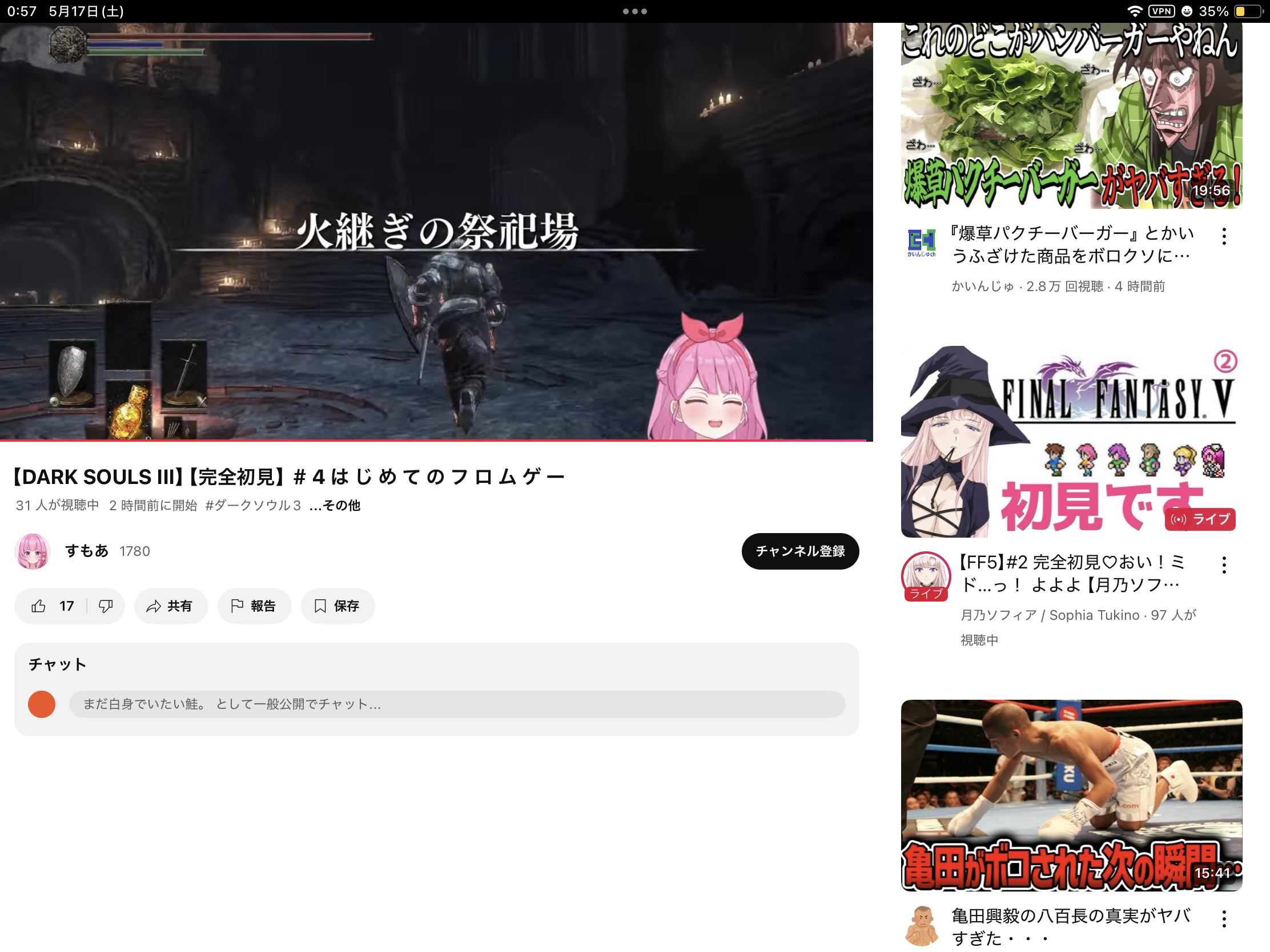Viewport: 1270px width, 952px height.
Task: Open the すもあ channel name
Action: [87, 551]
